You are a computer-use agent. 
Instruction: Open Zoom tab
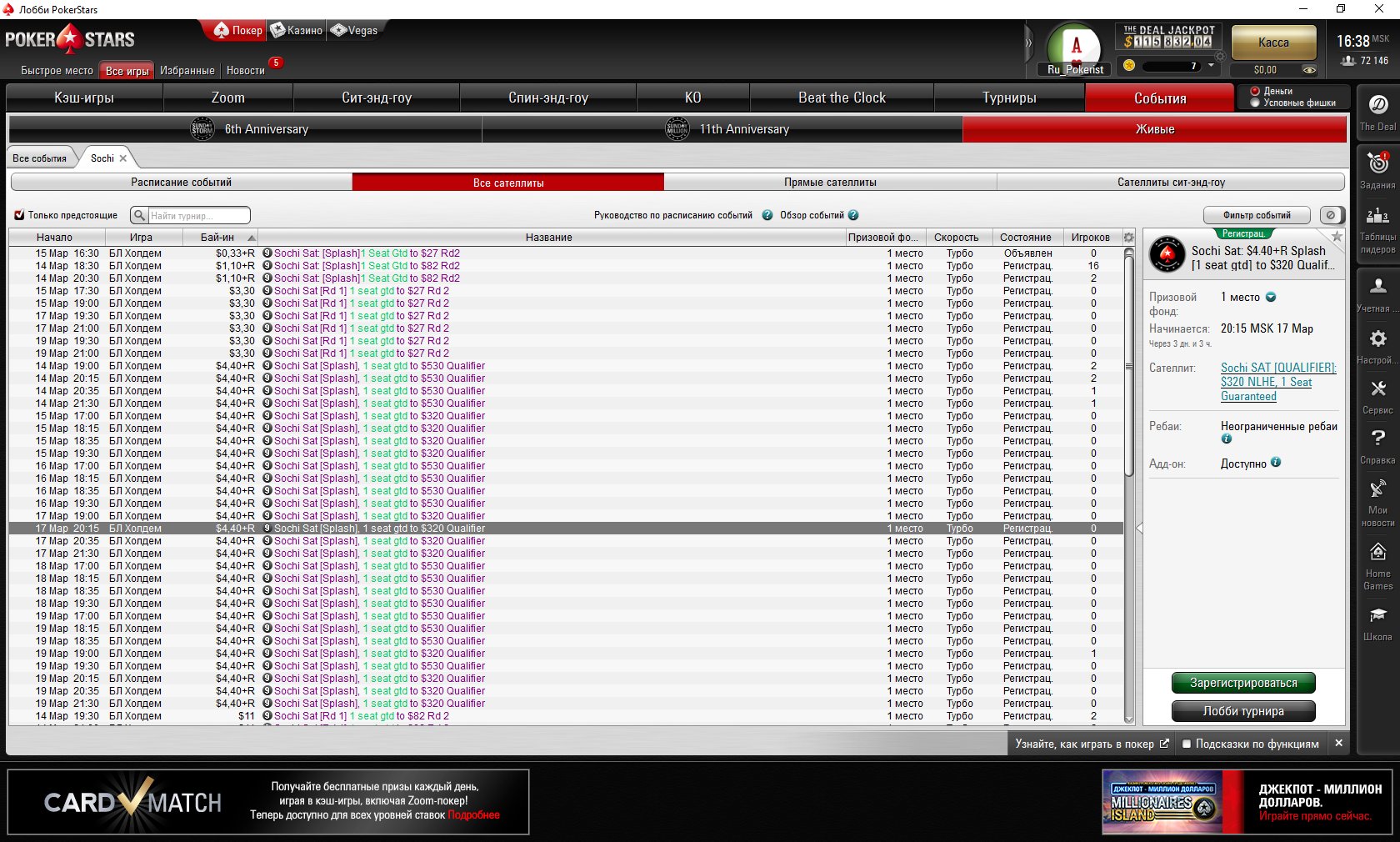(227, 98)
